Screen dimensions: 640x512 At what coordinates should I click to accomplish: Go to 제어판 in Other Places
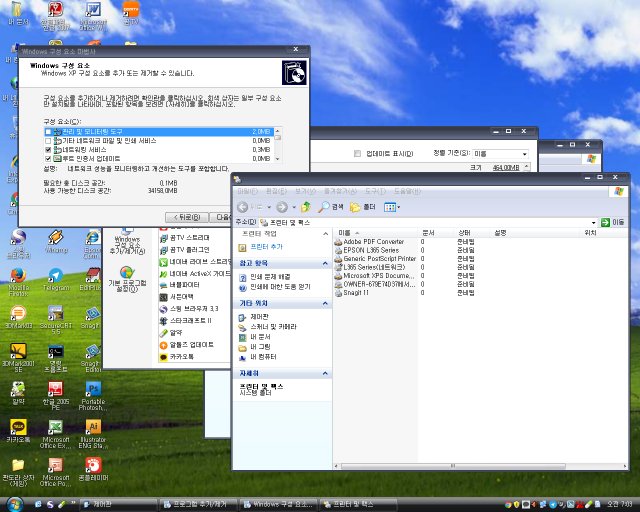(260, 317)
